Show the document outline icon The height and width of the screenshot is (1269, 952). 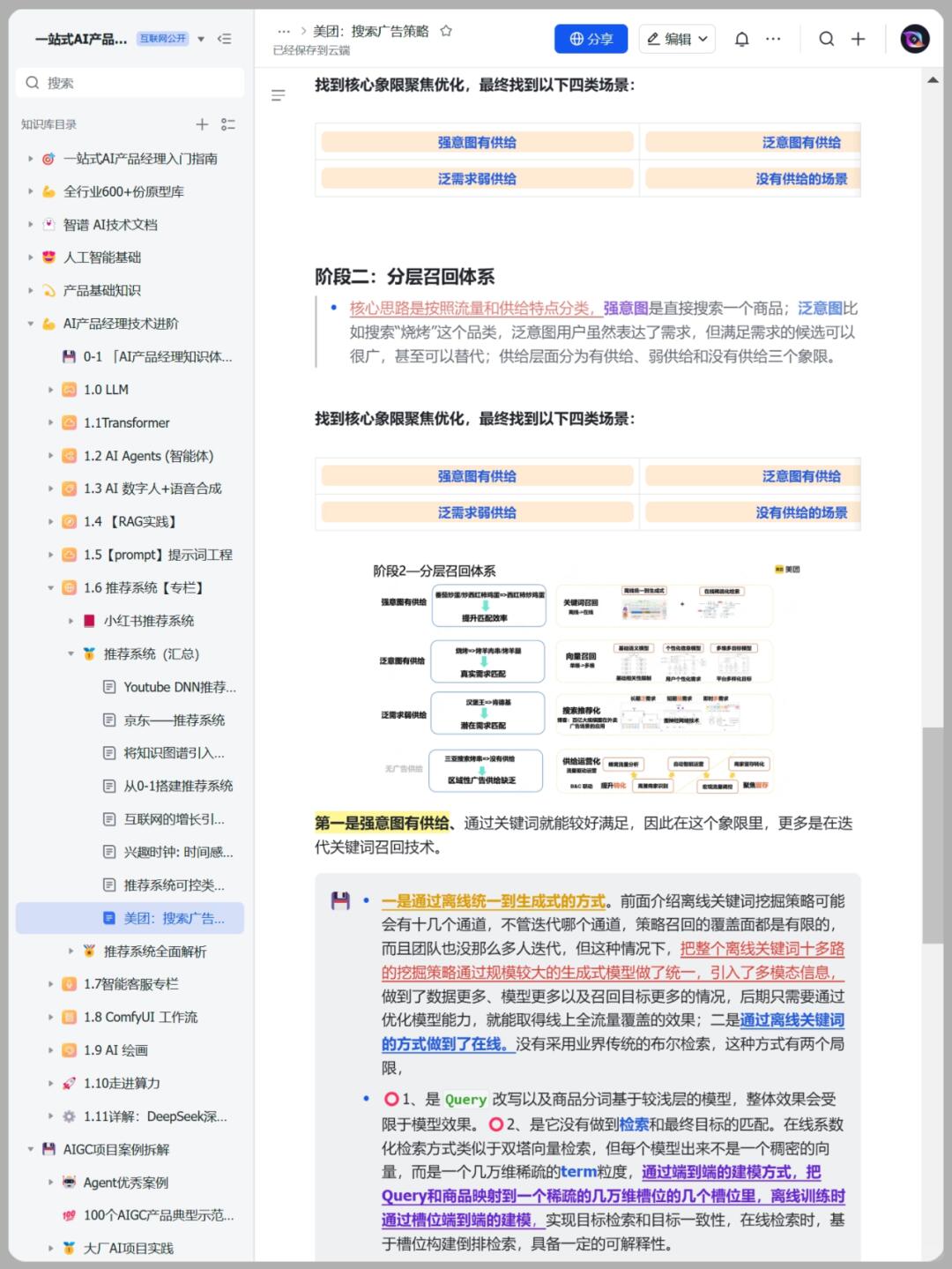(279, 95)
